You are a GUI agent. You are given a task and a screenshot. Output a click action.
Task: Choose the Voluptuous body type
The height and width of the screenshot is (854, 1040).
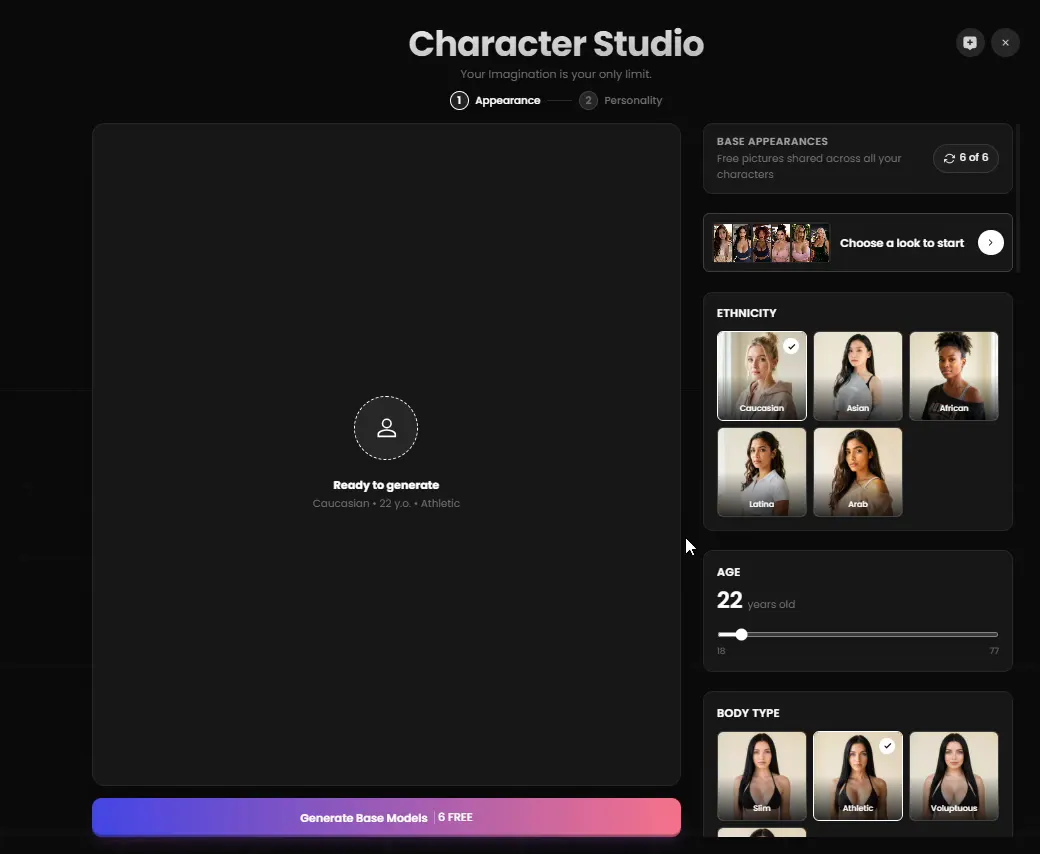click(954, 776)
